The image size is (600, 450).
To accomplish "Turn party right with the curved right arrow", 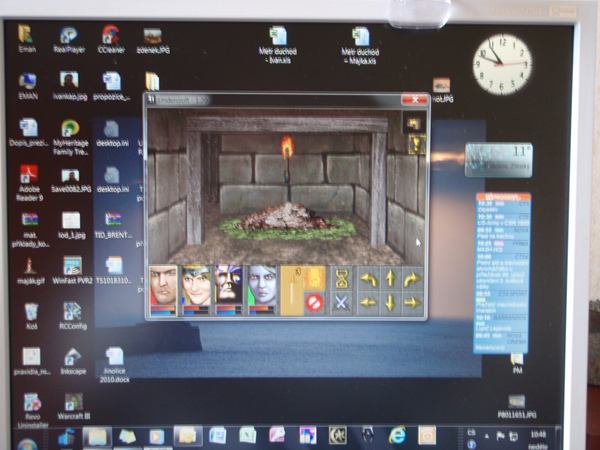I will [x=412, y=279].
